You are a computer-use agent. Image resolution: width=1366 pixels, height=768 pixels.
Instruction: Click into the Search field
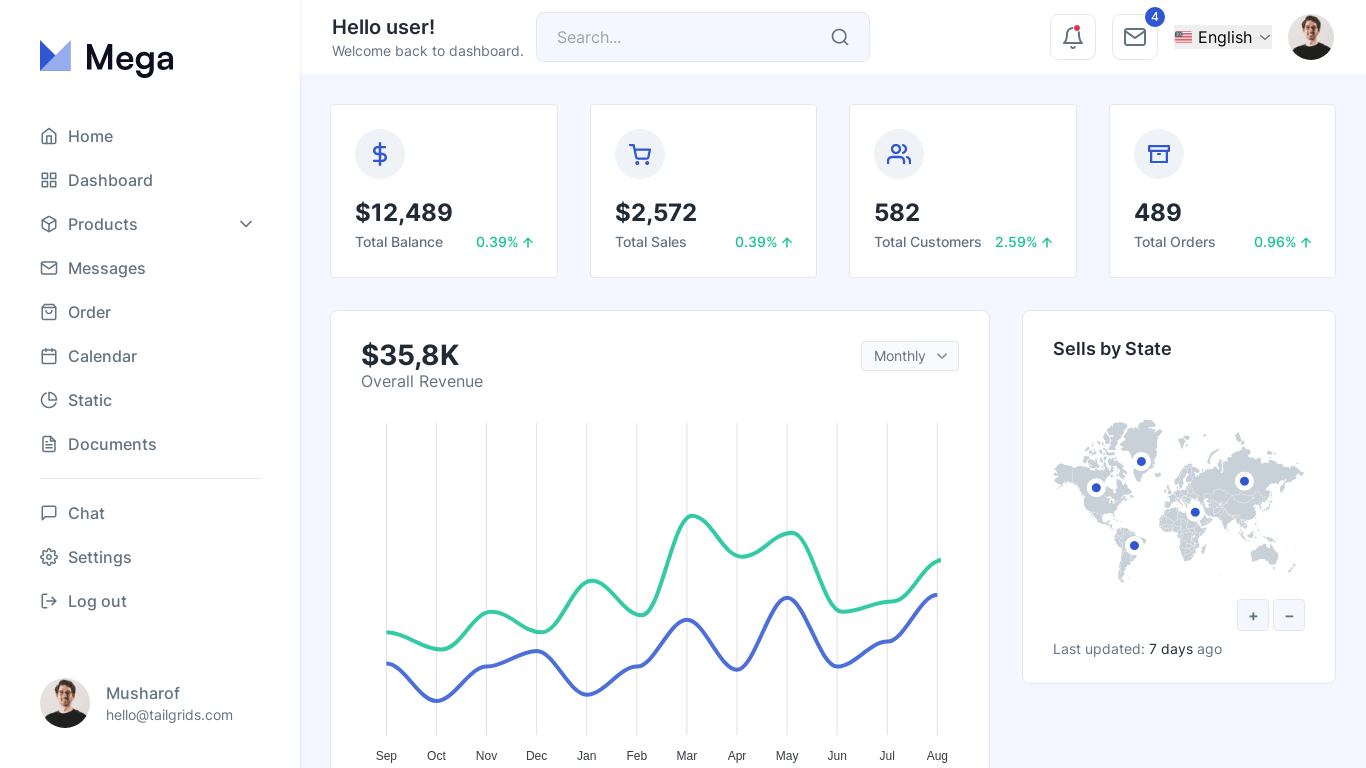coord(703,37)
